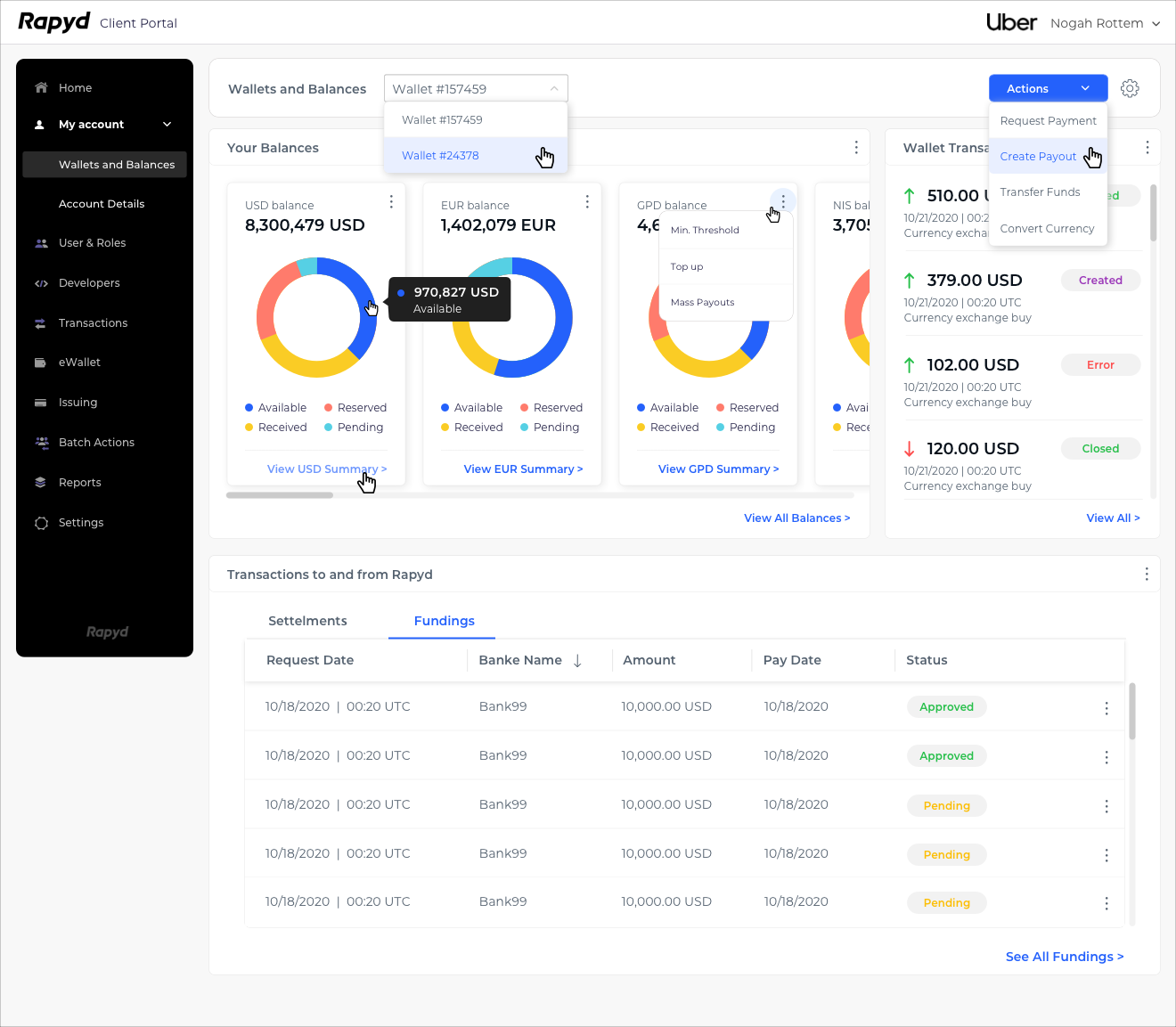Open Transactions to and from Rapyd options
1176x1027 pixels.
(x=1147, y=575)
